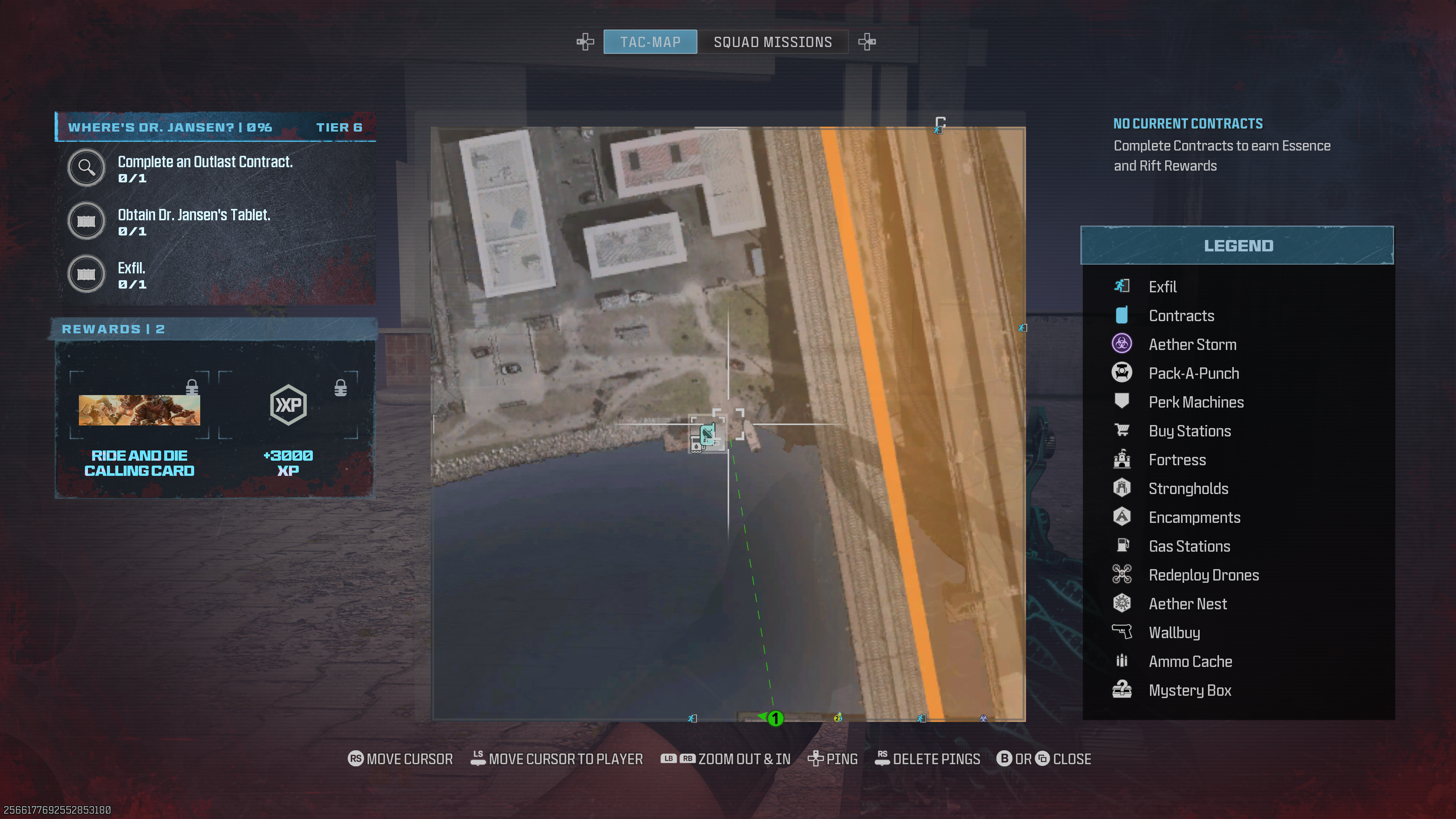Select the Strongholds icon in legend
The height and width of the screenshot is (819, 1456).
tap(1122, 488)
